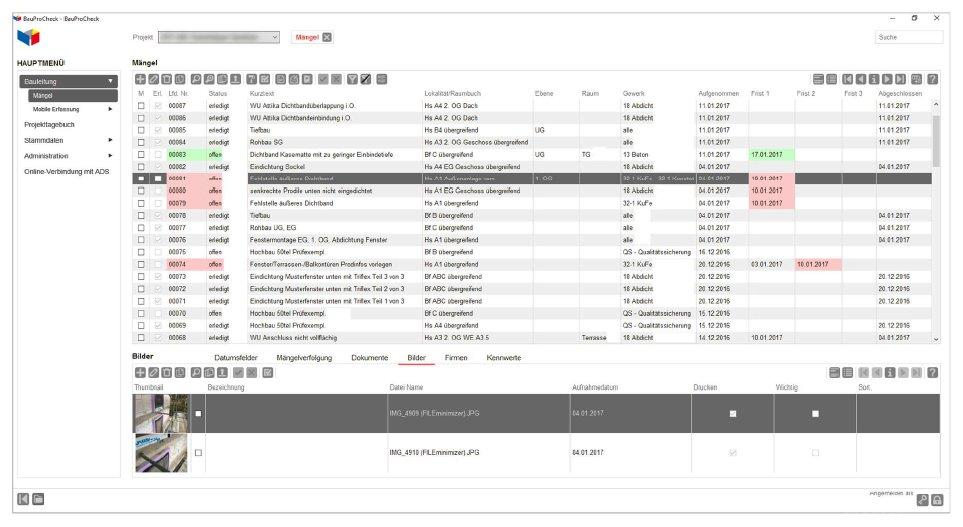Add a new Mängel entry with plus icon
This screenshot has height=527, width=963.
coord(140,79)
